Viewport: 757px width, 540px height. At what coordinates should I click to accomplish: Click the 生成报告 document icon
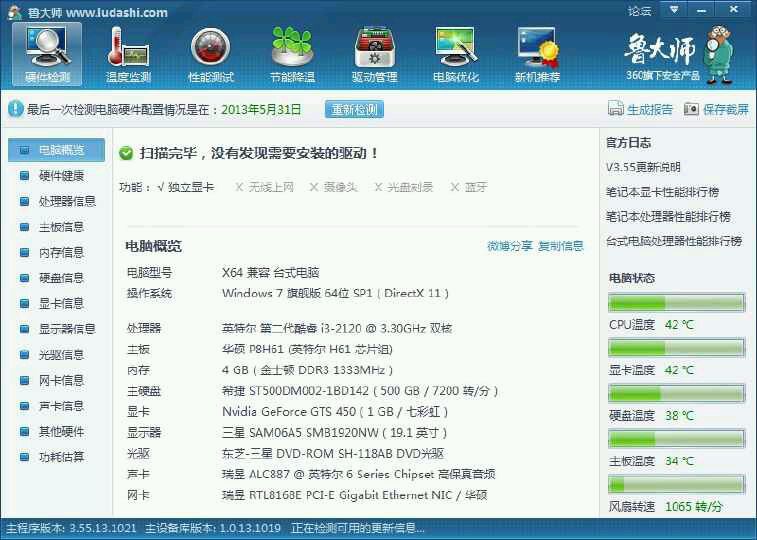tap(616, 109)
